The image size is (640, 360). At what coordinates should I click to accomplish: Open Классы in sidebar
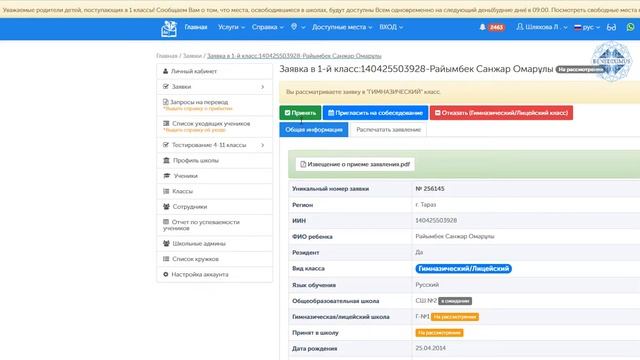[x=215, y=191]
